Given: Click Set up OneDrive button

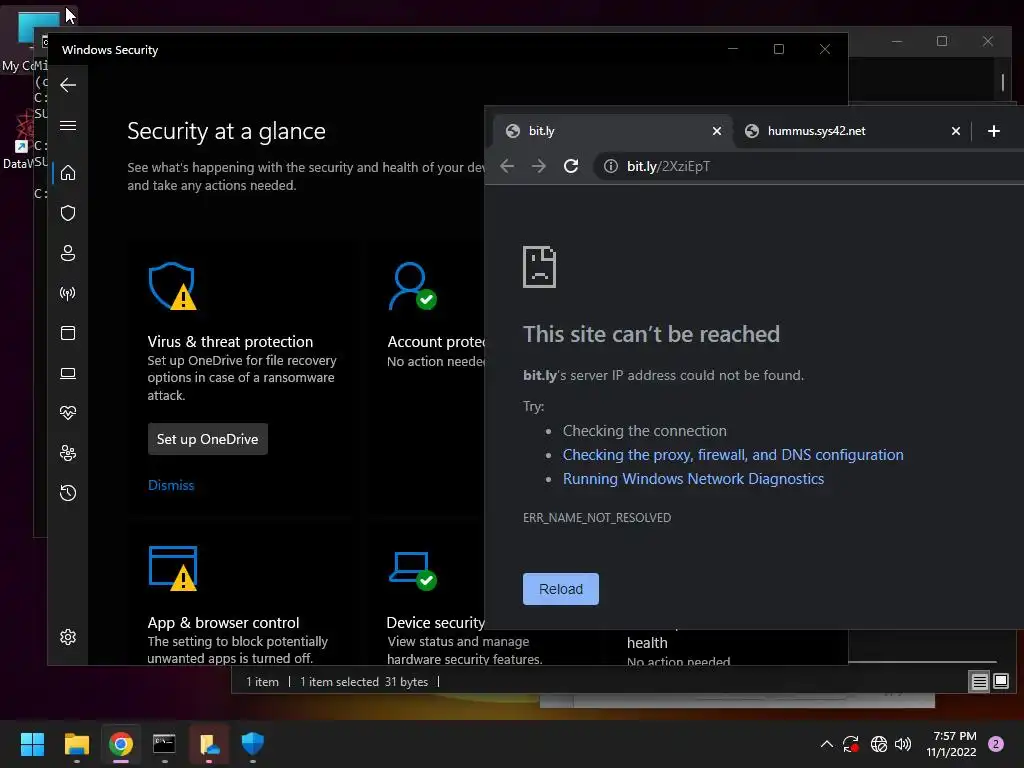Looking at the screenshot, I should click(x=208, y=439).
